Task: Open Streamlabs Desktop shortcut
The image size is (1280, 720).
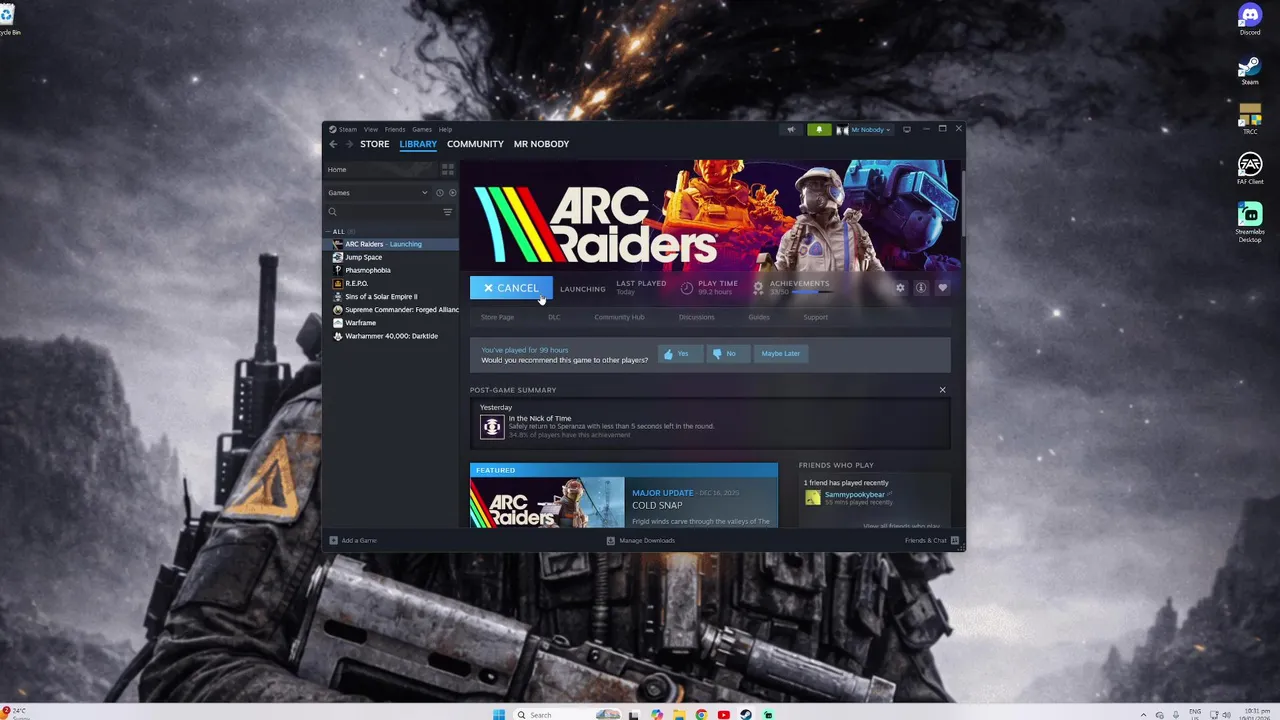Action: pyautogui.click(x=1250, y=222)
